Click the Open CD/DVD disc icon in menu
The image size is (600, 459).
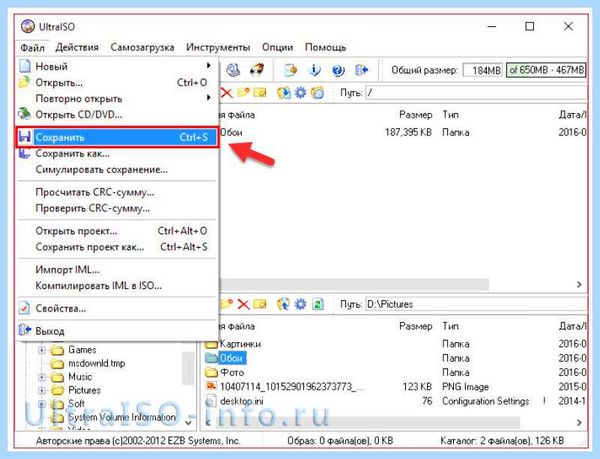point(24,114)
